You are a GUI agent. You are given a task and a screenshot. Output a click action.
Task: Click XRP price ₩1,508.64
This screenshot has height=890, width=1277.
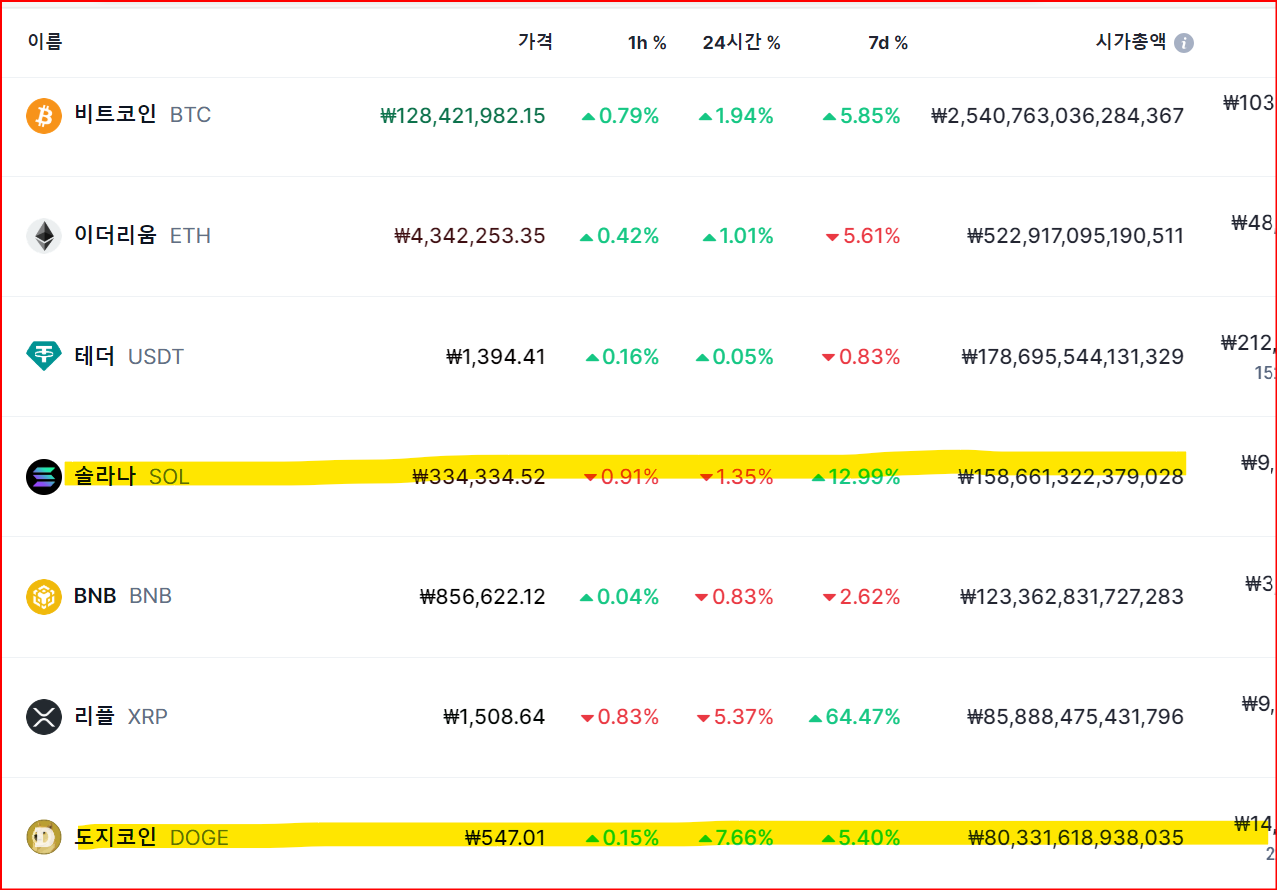pyautogui.click(x=495, y=717)
